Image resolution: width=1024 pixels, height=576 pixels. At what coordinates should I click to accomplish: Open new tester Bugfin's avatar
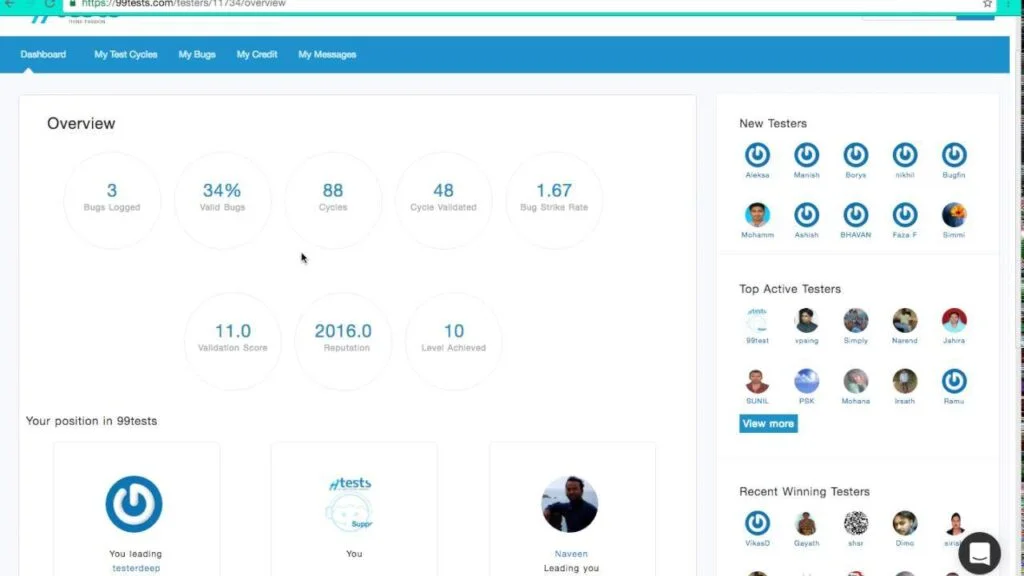pos(953,155)
